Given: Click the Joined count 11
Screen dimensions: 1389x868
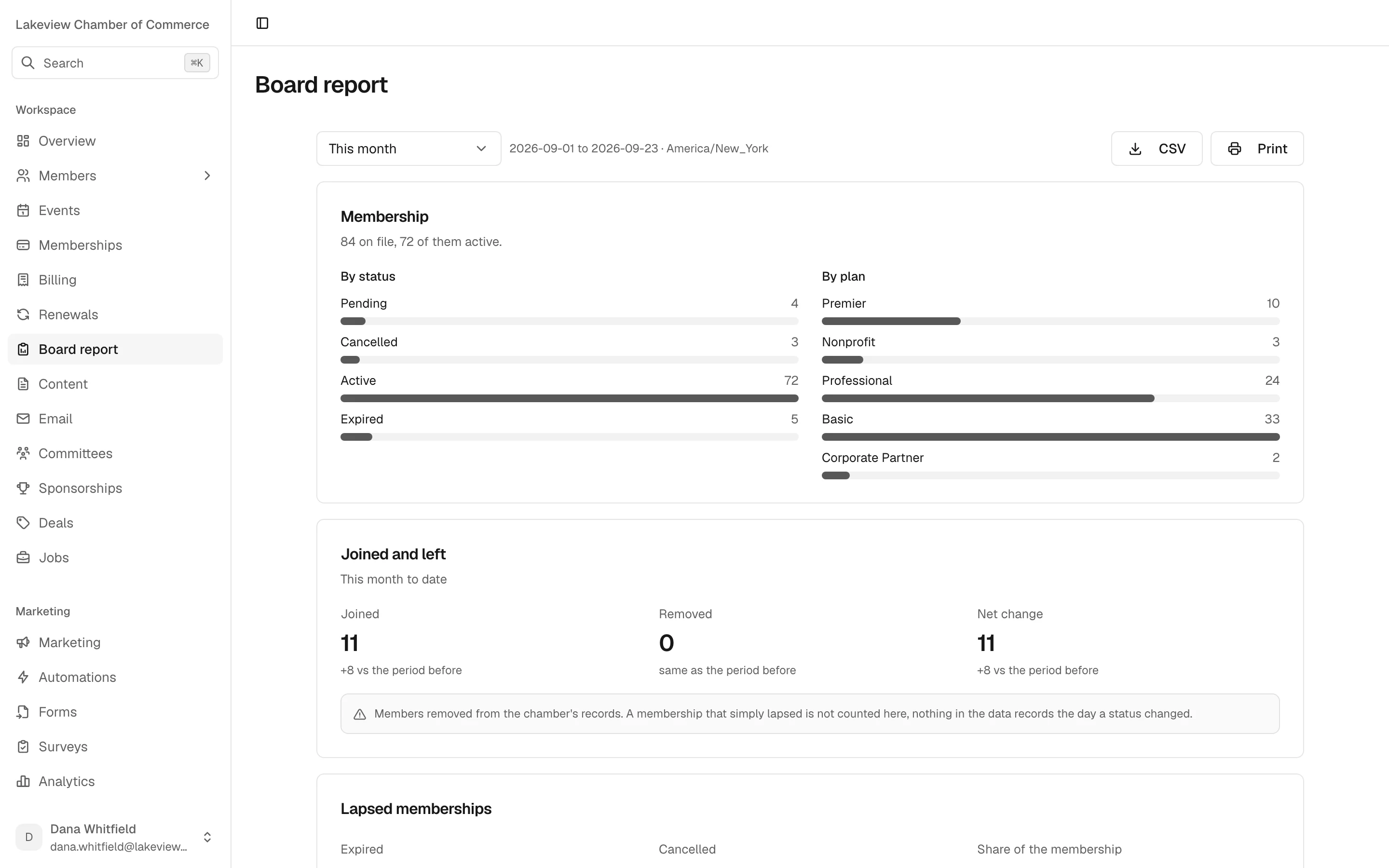Looking at the screenshot, I should click(350, 643).
